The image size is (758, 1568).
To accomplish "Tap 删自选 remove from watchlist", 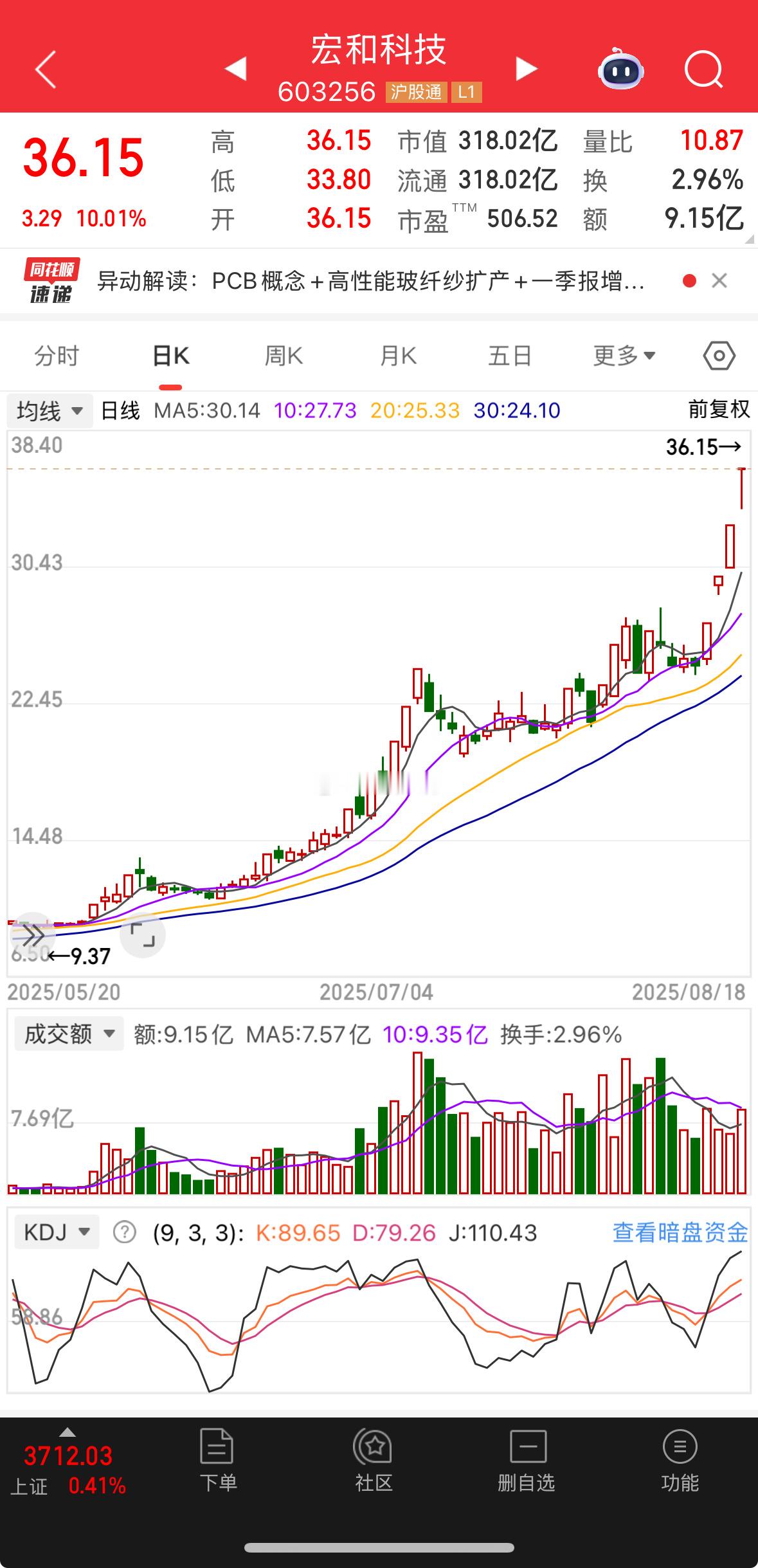I will pyautogui.click(x=527, y=1460).
